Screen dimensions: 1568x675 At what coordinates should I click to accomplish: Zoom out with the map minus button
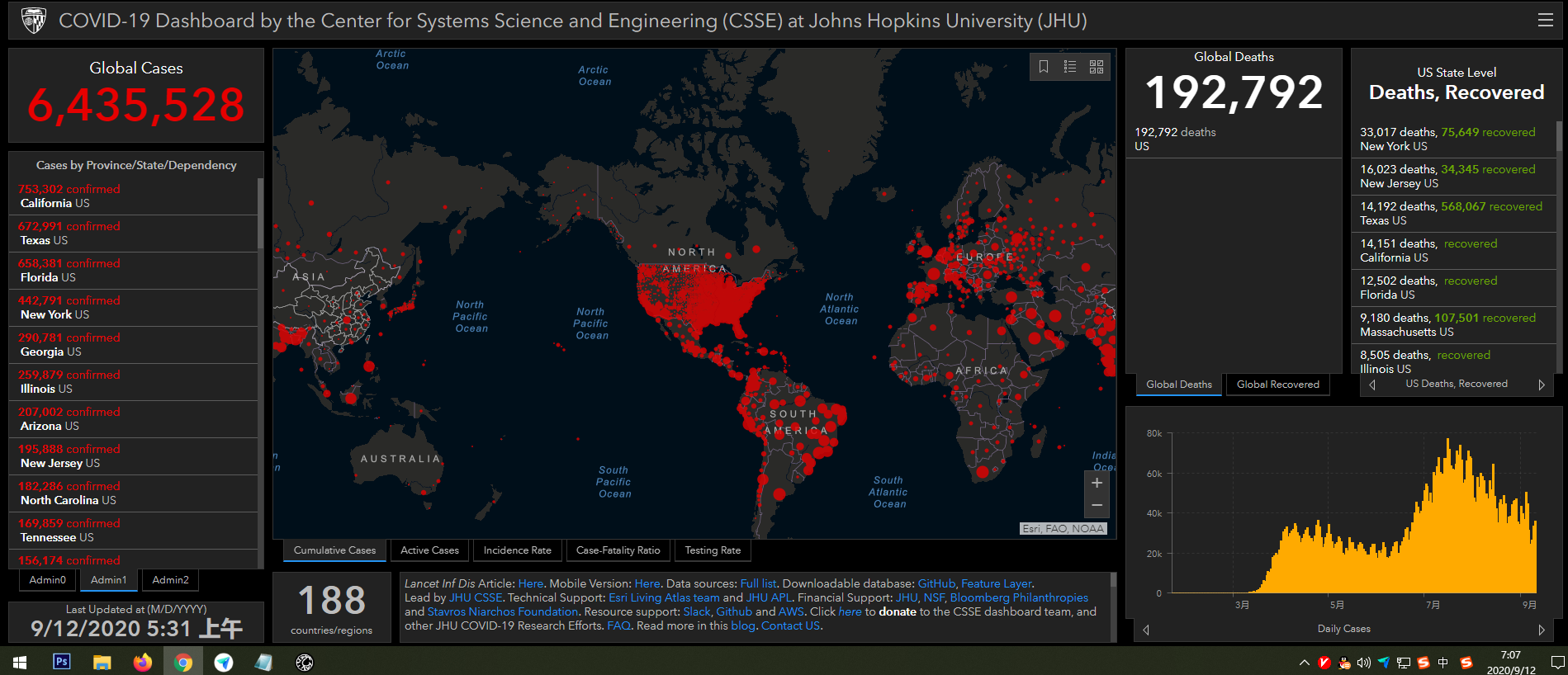click(1097, 505)
